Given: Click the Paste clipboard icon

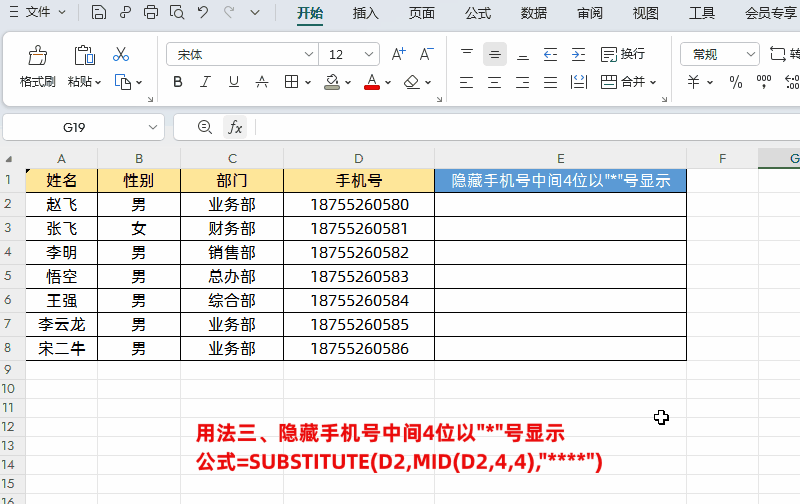Looking at the screenshot, I should [84, 55].
